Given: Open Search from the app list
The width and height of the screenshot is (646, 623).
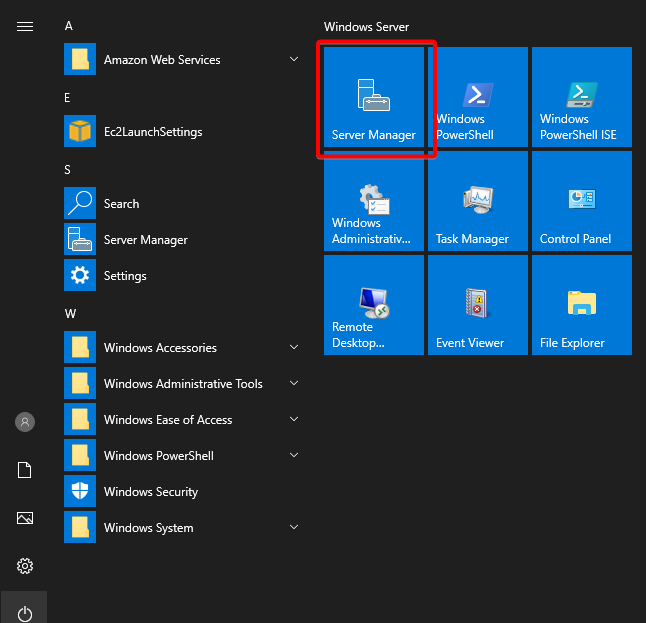Looking at the screenshot, I should point(181,204).
